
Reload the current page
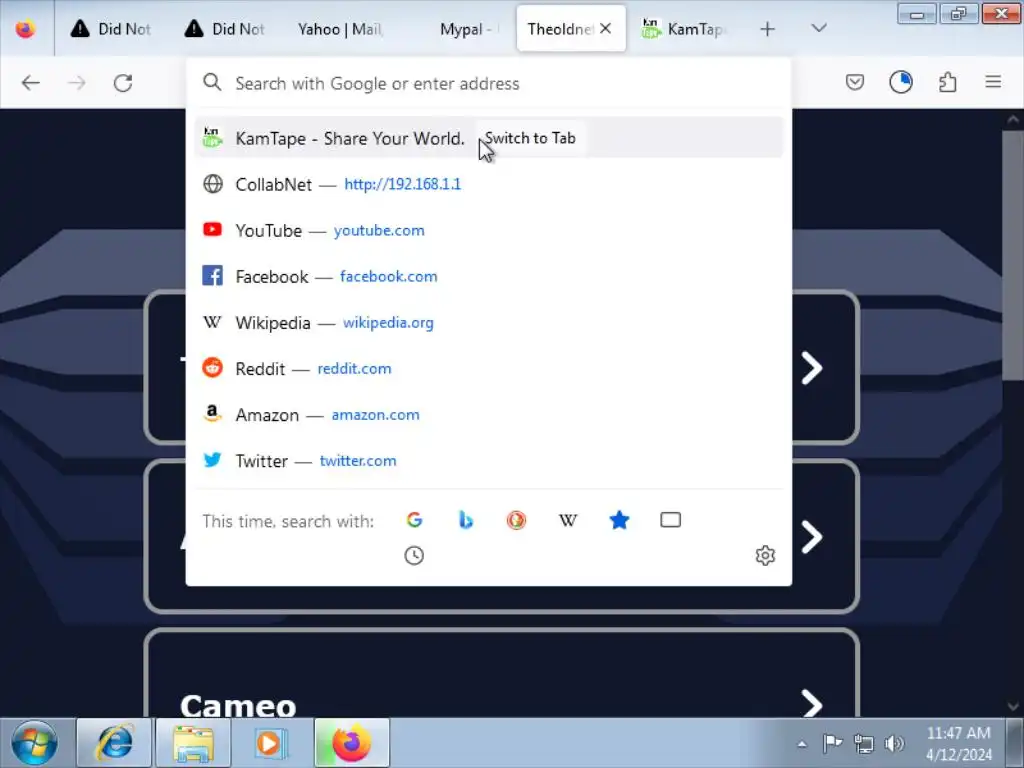pos(123,83)
